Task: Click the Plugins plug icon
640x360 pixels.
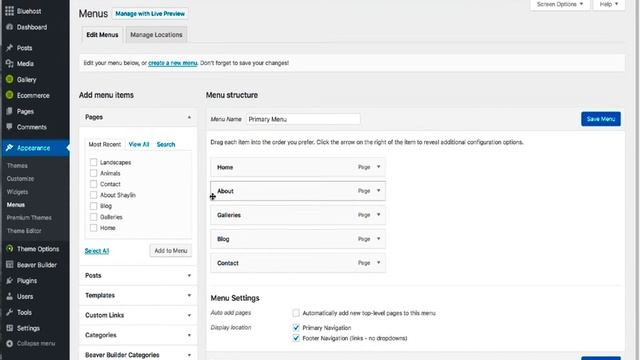Action: coord(9,280)
